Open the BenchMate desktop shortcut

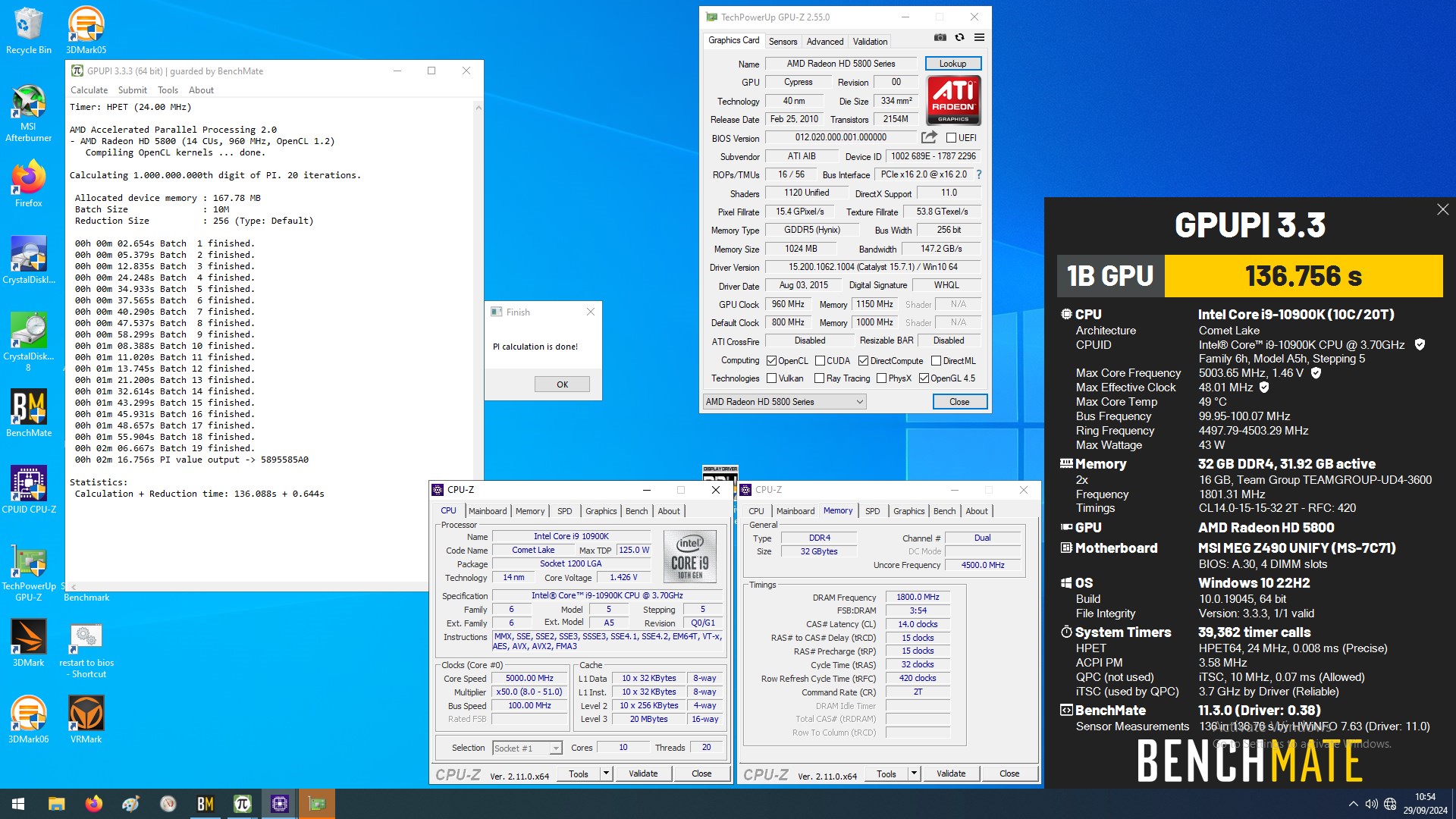(x=28, y=413)
